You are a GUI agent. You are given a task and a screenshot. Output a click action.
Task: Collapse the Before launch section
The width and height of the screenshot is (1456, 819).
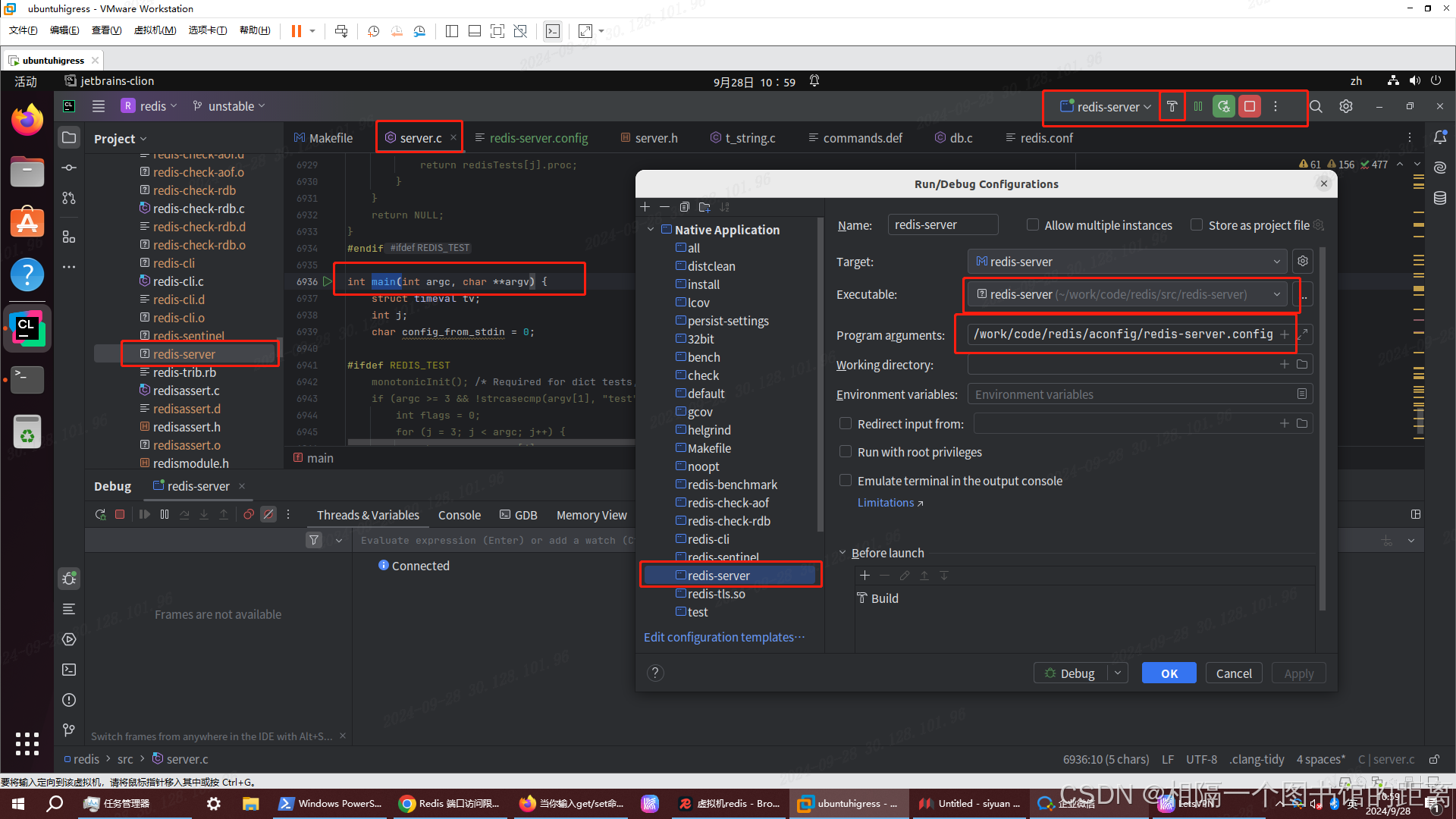[x=843, y=553]
